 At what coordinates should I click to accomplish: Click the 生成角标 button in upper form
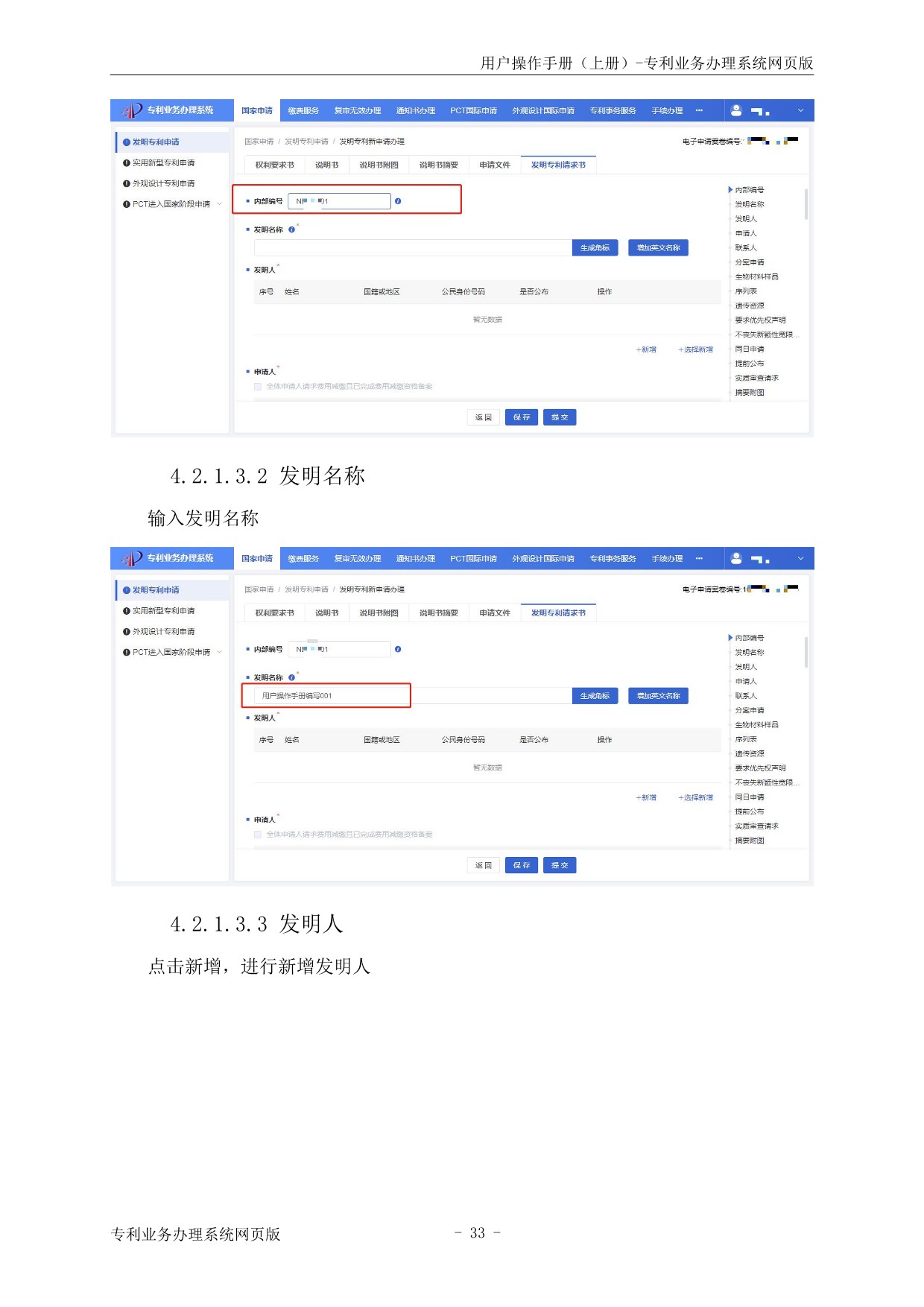[x=595, y=247]
